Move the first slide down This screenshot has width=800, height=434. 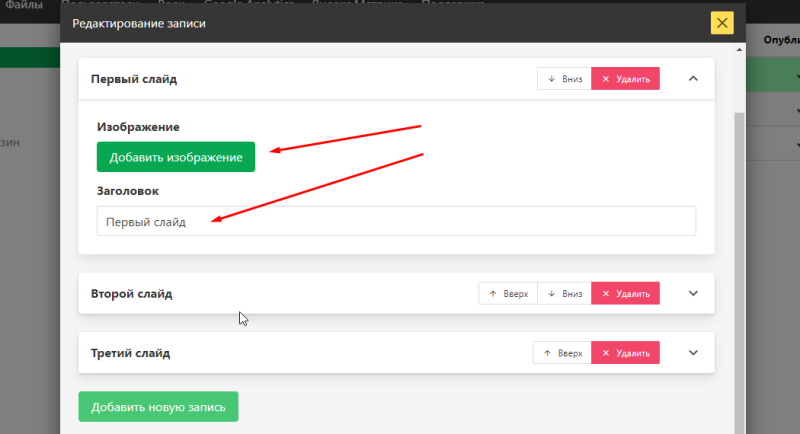[564, 79]
